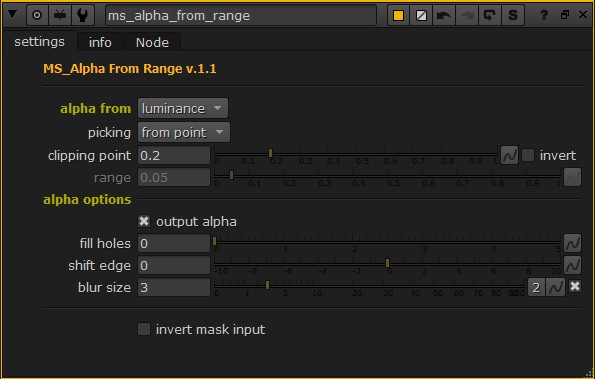Open the shift edge animation curve menu
This screenshot has height=379, width=595.
pos(572,265)
